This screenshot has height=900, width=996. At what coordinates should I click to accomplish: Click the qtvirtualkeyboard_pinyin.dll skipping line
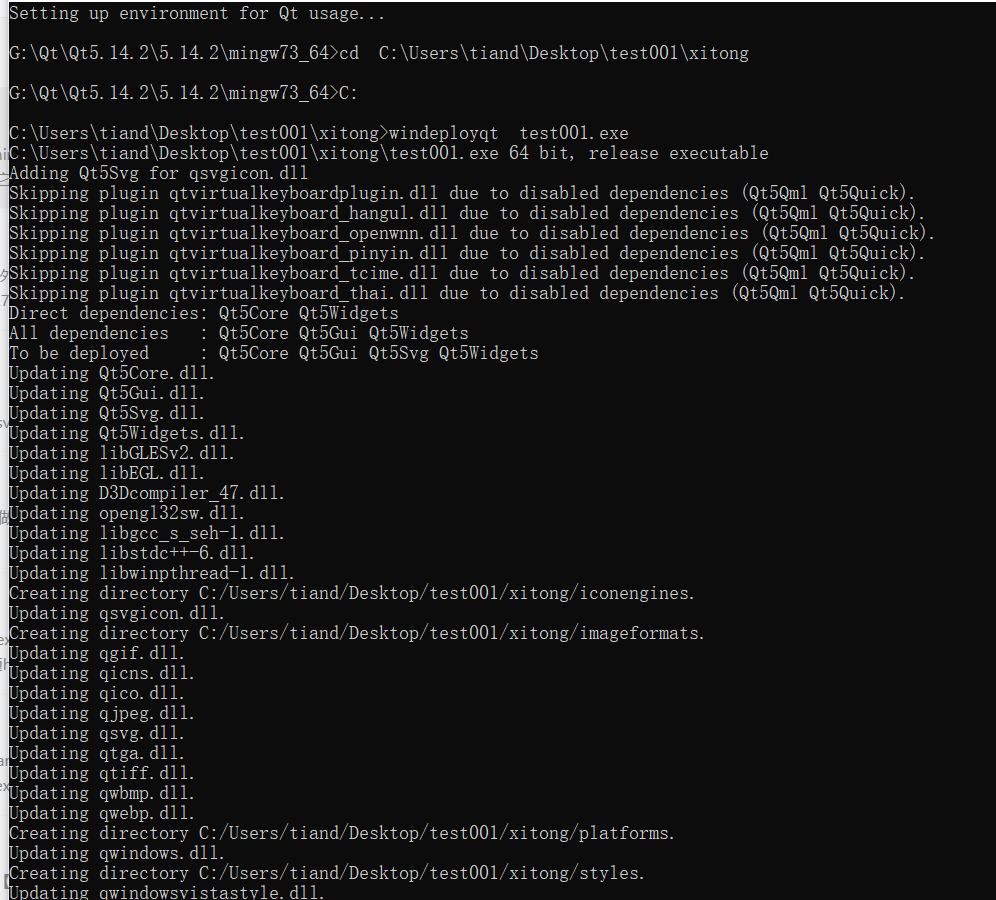click(x=467, y=253)
